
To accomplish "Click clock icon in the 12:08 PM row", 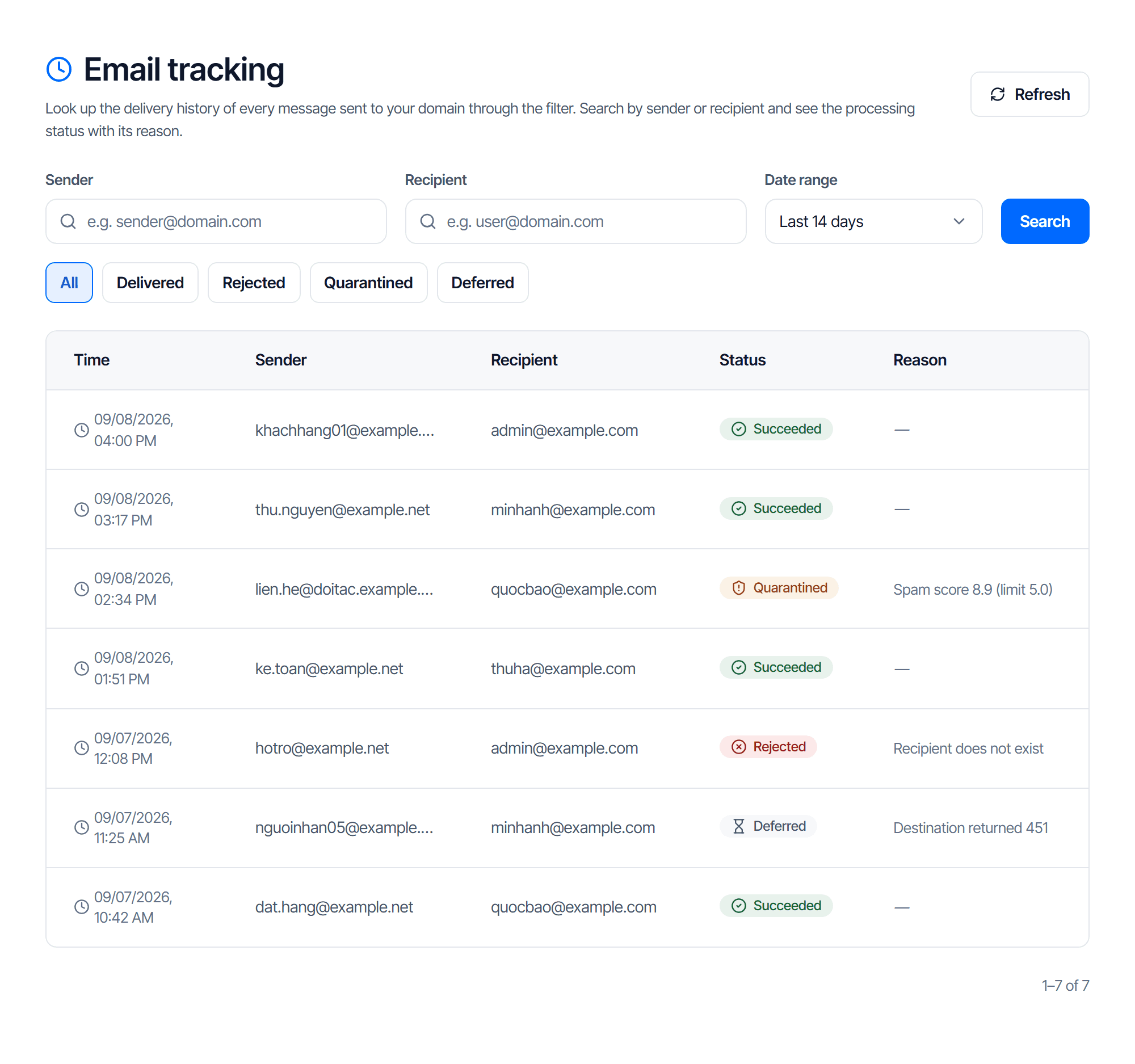I will pos(82,748).
